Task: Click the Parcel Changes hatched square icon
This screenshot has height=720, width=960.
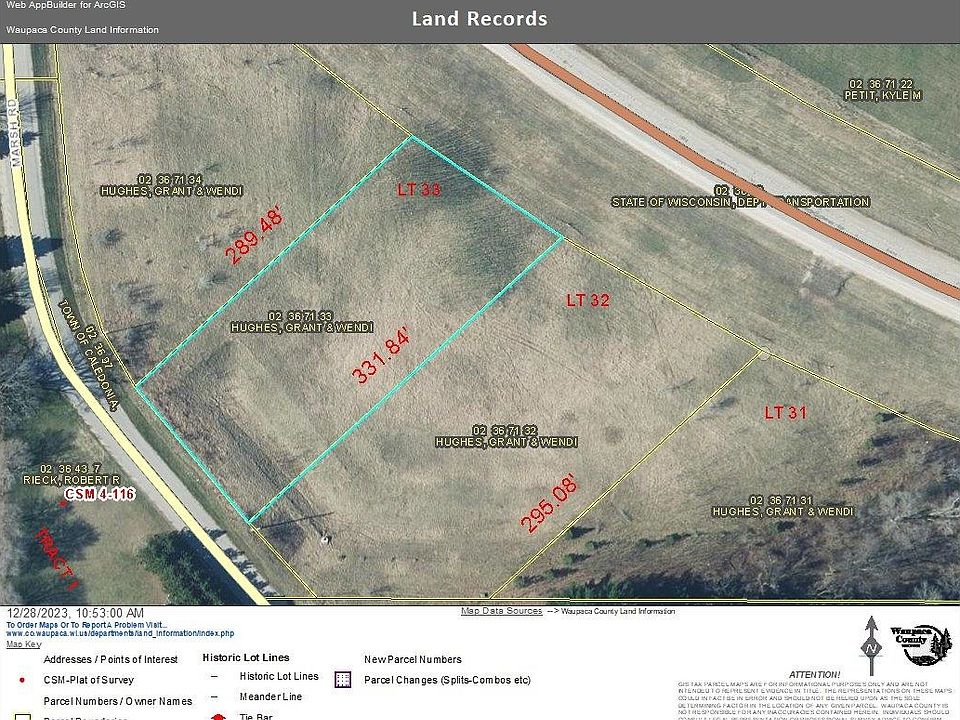Action: [343, 680]
